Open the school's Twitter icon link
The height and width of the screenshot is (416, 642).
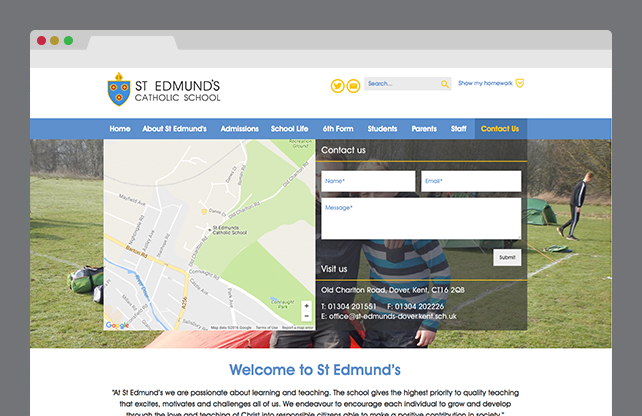(x=337, y=85)
